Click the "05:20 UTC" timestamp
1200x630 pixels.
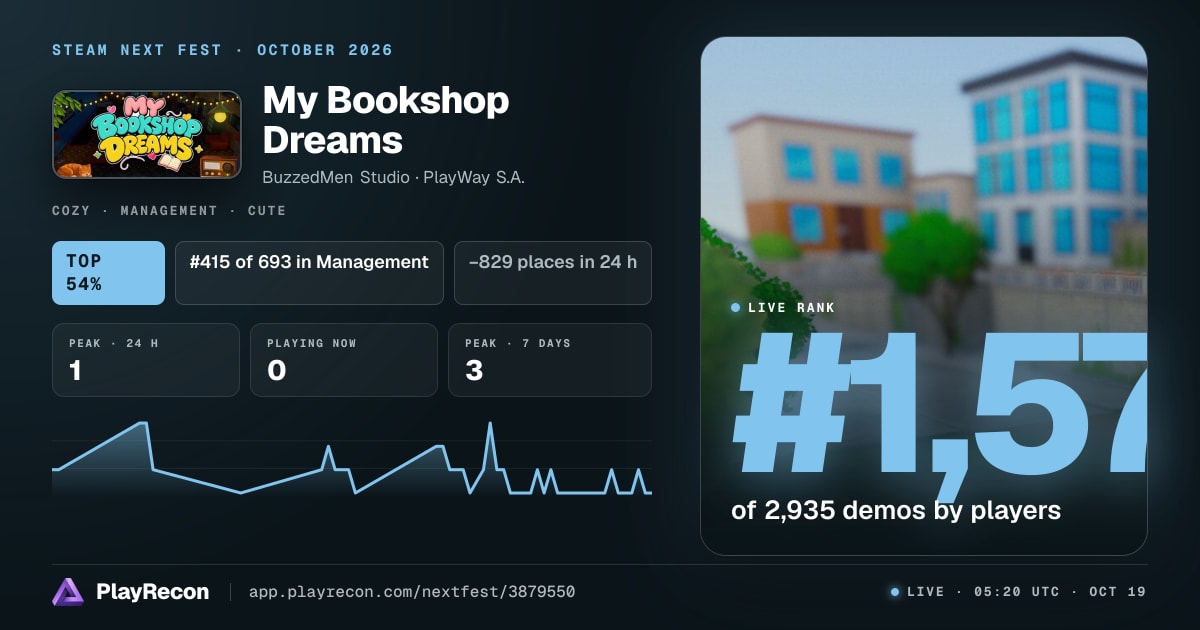(1015, 592)
